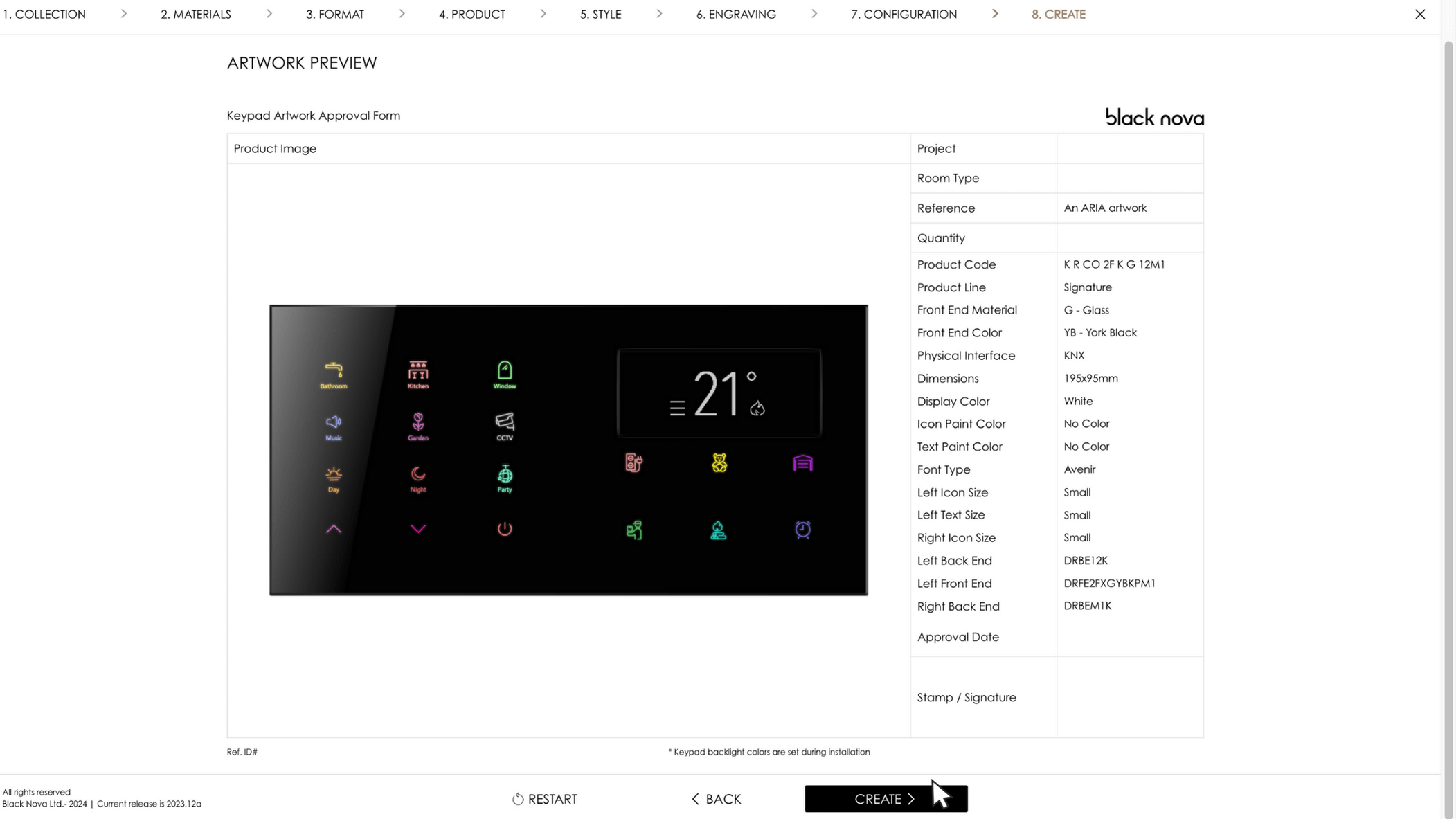Go BACK to previous step

point(716,799)
